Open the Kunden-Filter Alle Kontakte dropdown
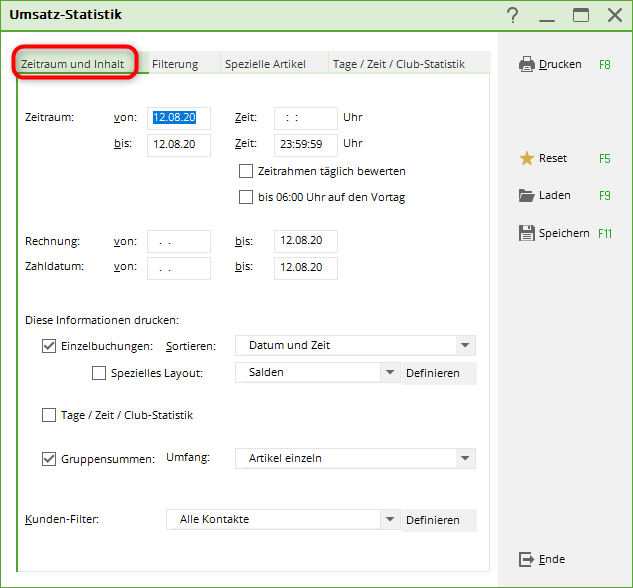The image size is (633, 588). pyautogui.click(x=390, y=520)
